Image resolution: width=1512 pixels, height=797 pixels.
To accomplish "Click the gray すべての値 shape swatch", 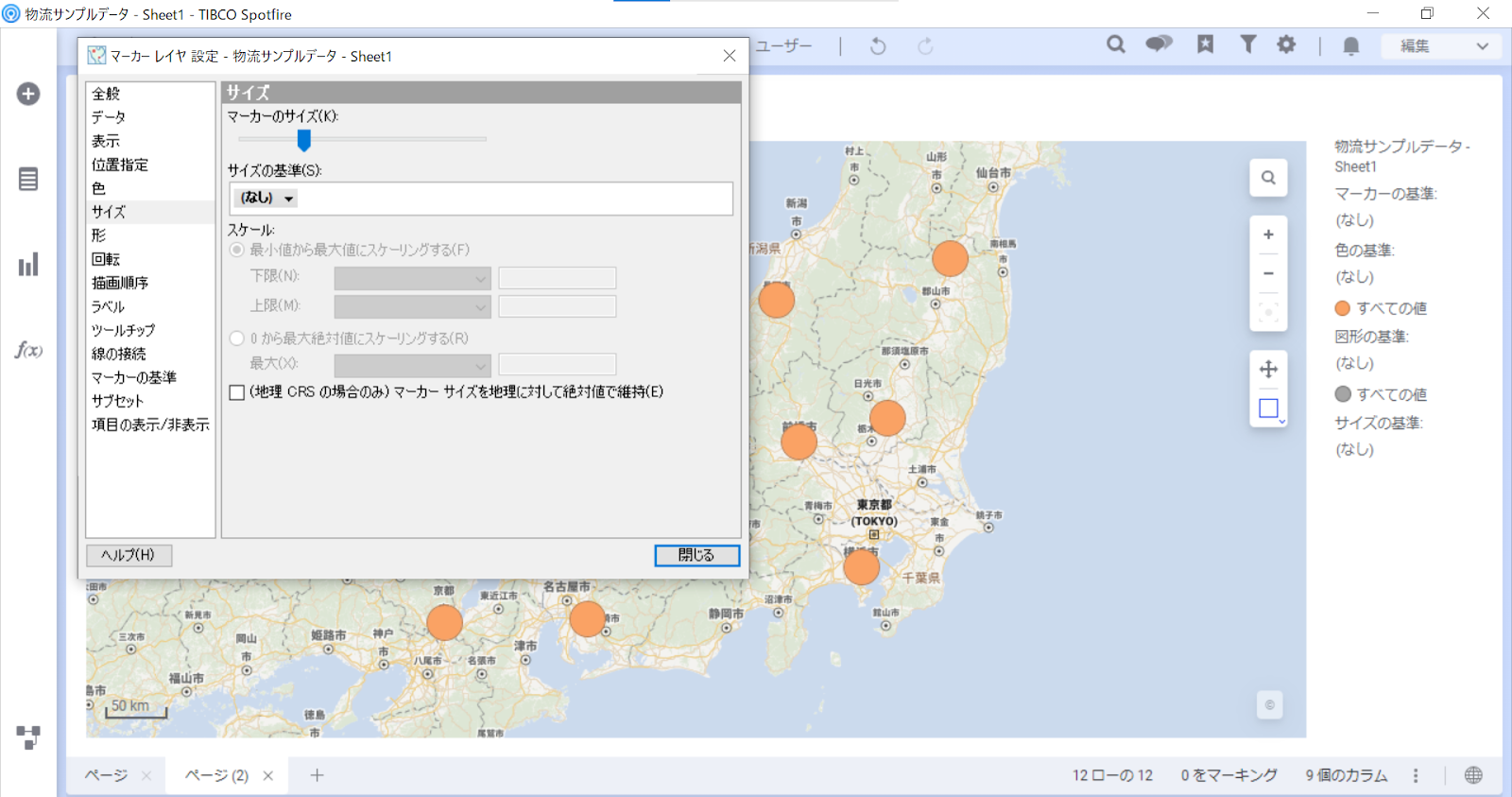I will tap(1342, 394).
